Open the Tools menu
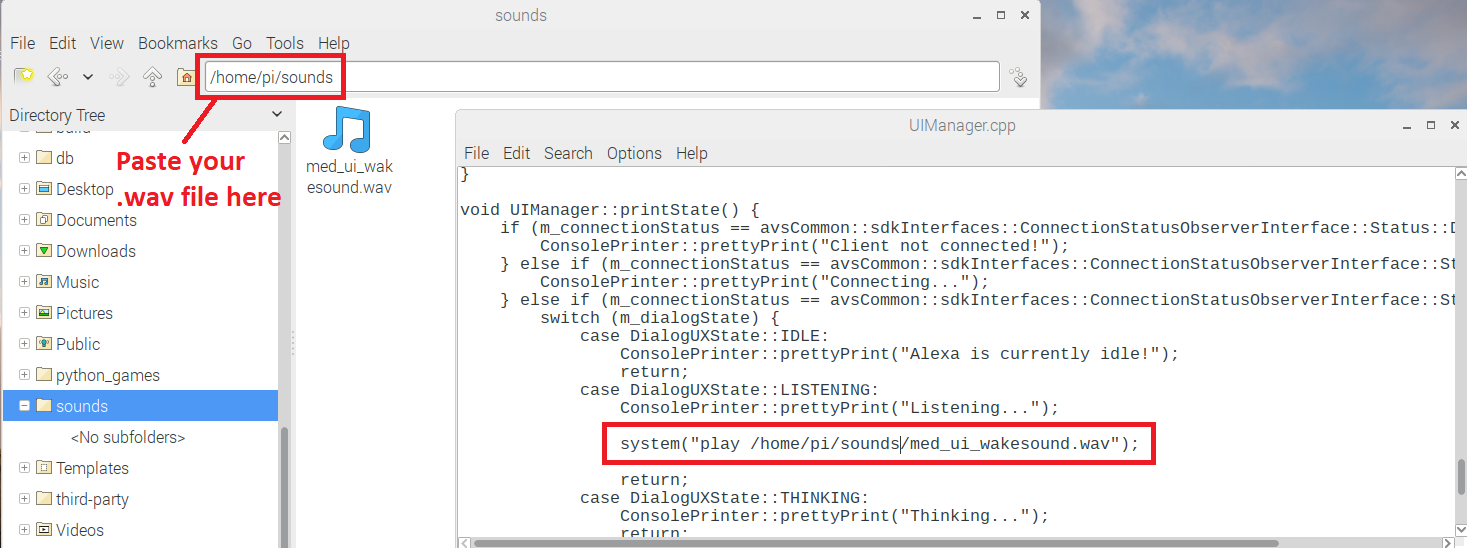This screenshot has width=1467, height=548. tap(285, 43)
